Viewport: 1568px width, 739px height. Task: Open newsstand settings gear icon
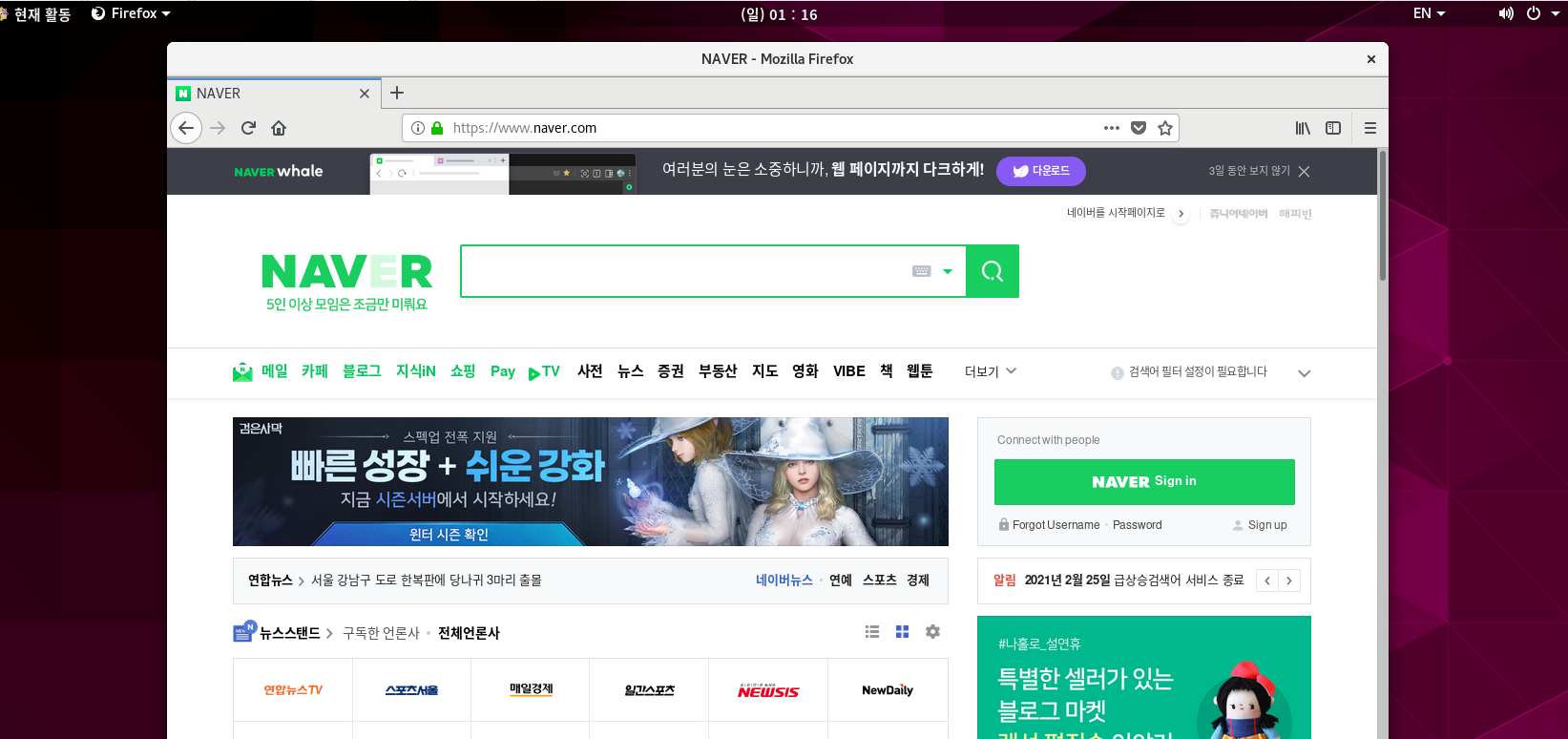pos(933,632)
